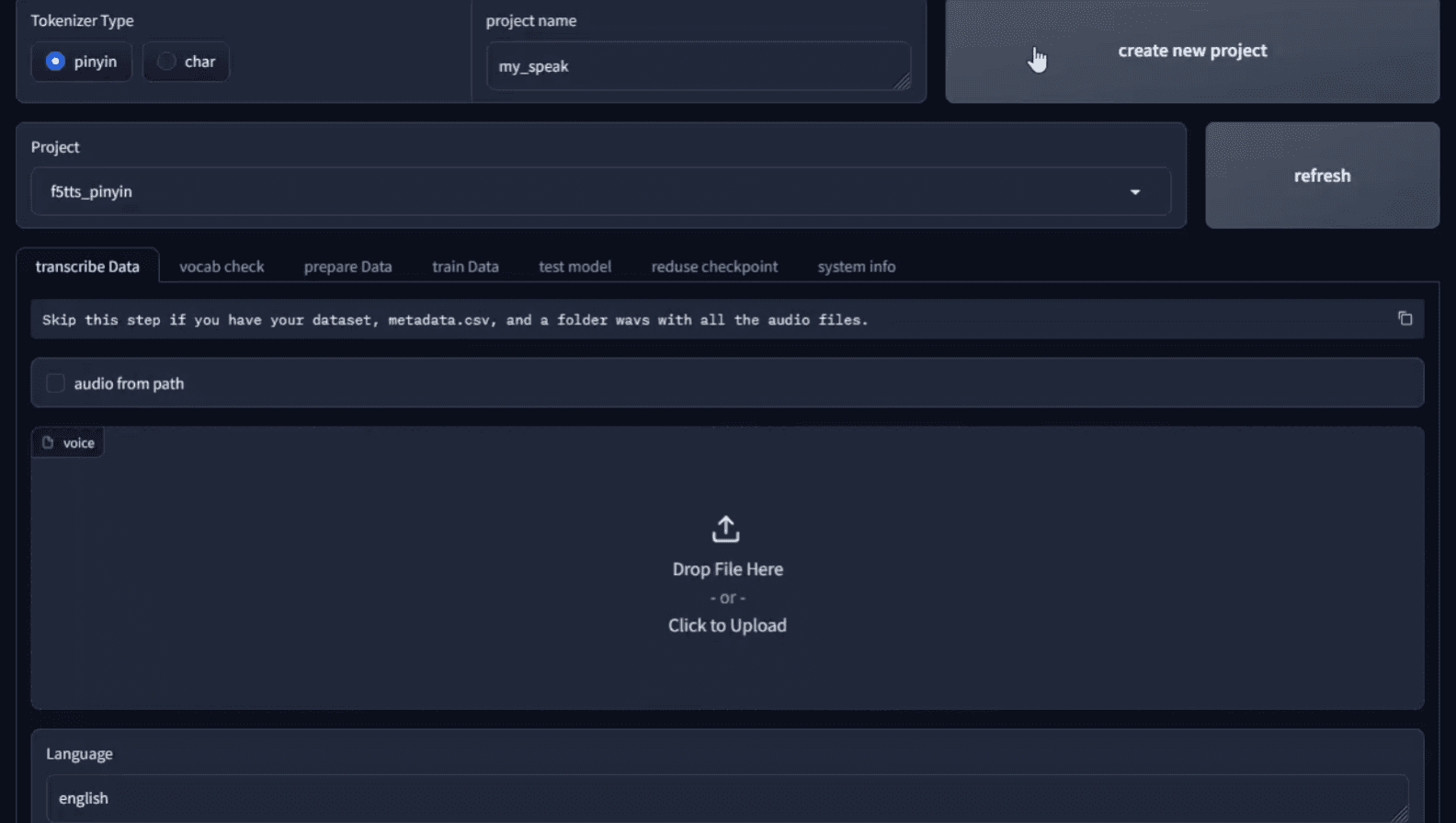
Task: Select the char tokenizer option
Action: [166, 62]
